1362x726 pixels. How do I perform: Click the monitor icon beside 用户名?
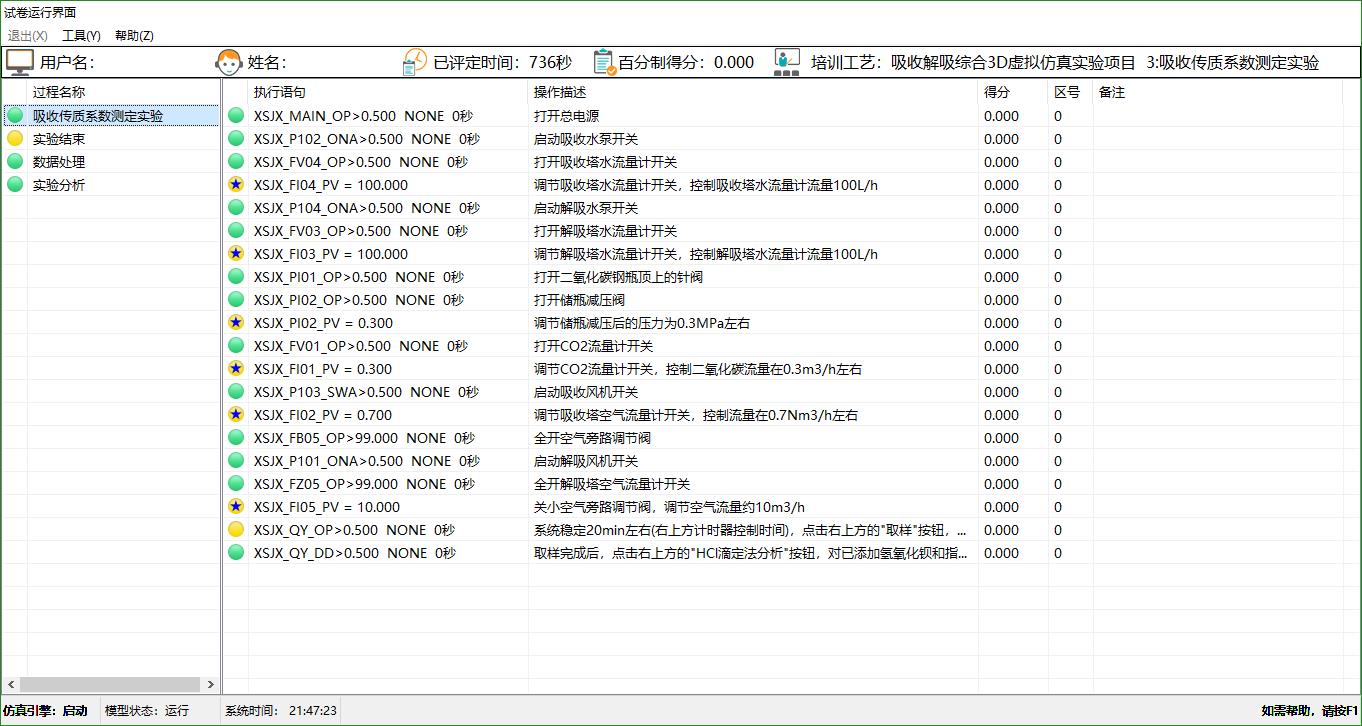21,61
